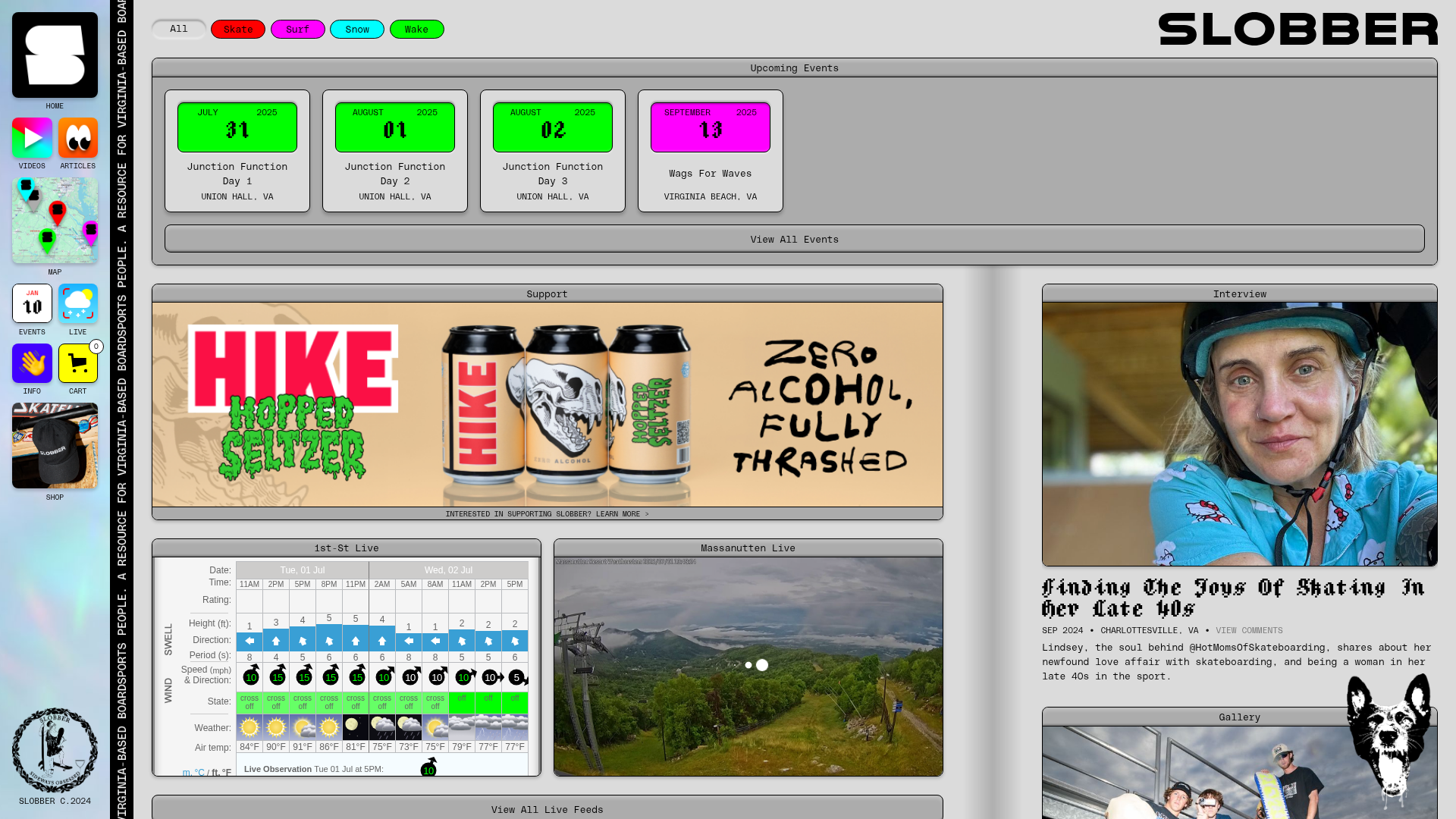This screenshot has width=1456, height=819.
Task: Click the Interview panel header
Action: pyautogui.click(x=1240, y=293)
